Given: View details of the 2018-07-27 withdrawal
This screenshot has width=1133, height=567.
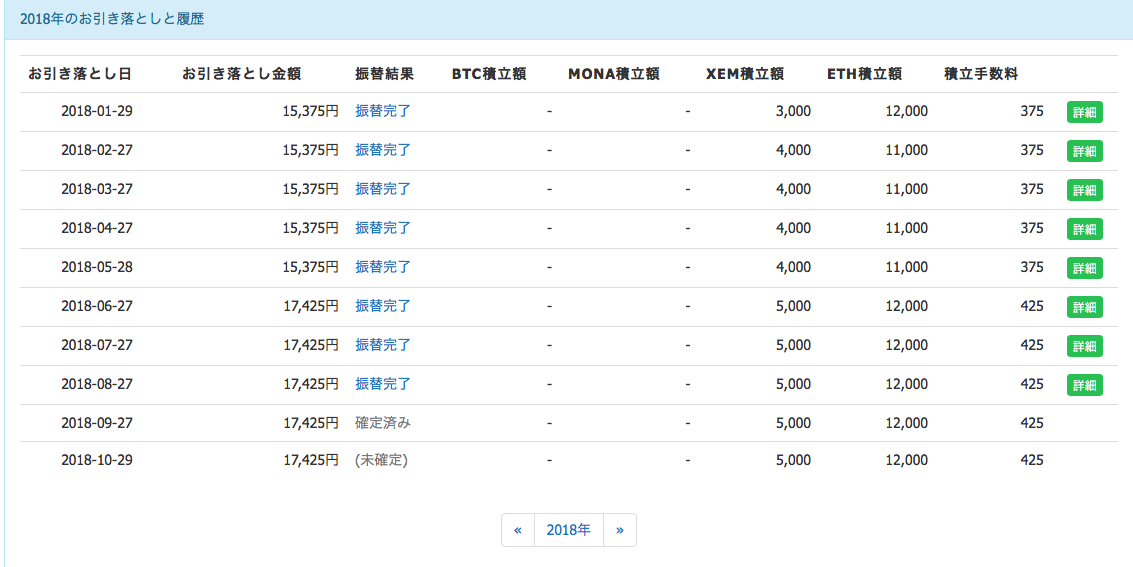Looking at the screenshot, I should 1084,346.
